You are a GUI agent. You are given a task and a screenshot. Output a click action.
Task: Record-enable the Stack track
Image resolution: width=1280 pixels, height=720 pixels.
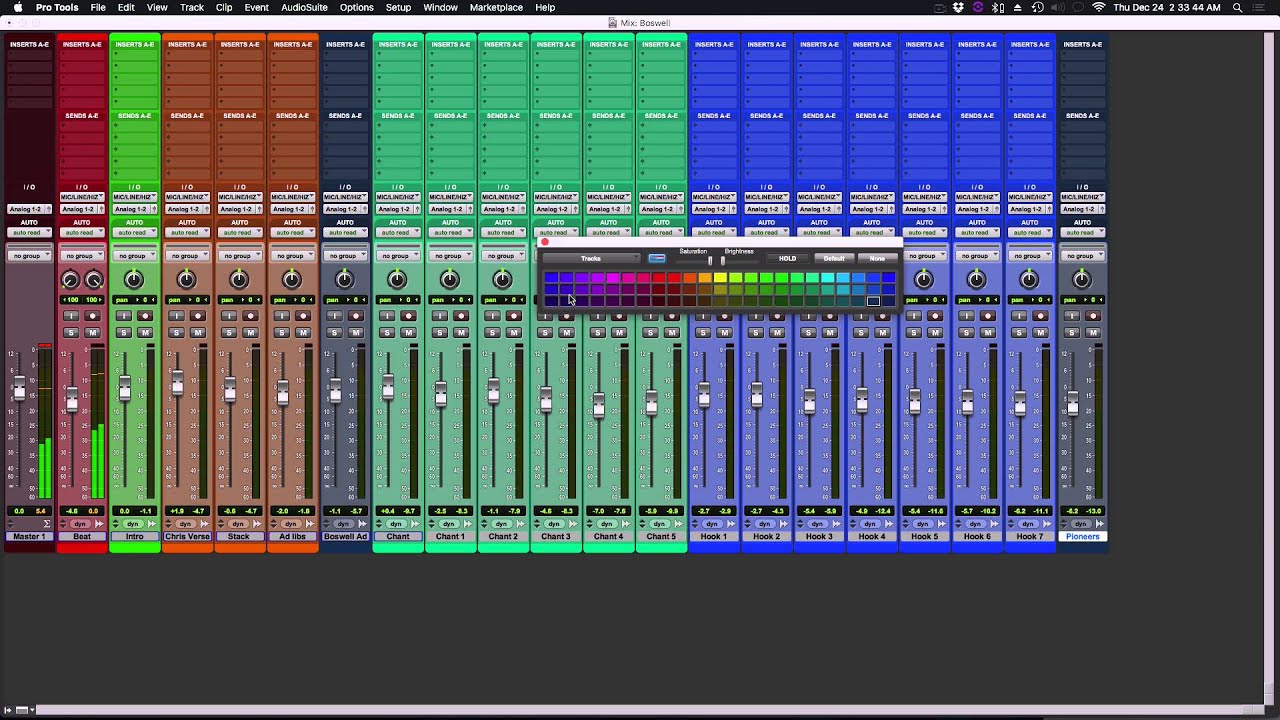pos(250,316)
